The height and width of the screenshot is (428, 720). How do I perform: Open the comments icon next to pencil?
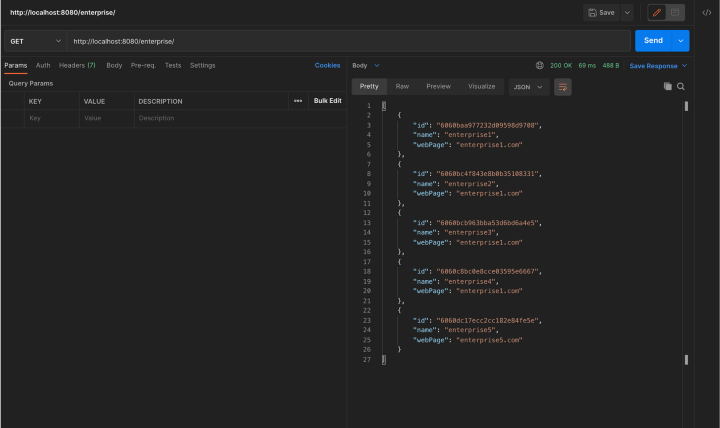pyautogui.click(x=675, y=13)
